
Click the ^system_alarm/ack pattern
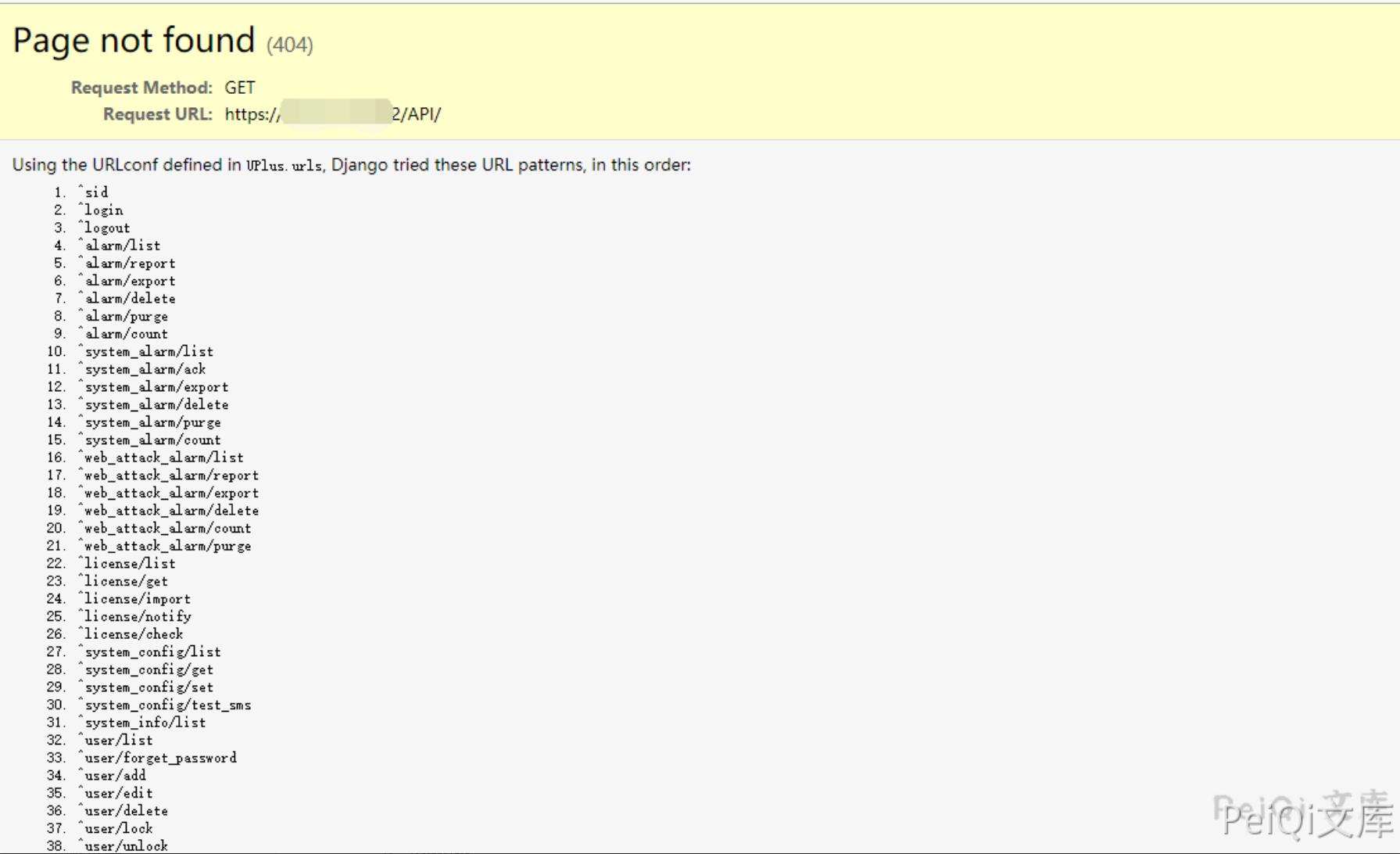[x=142, y=369]
